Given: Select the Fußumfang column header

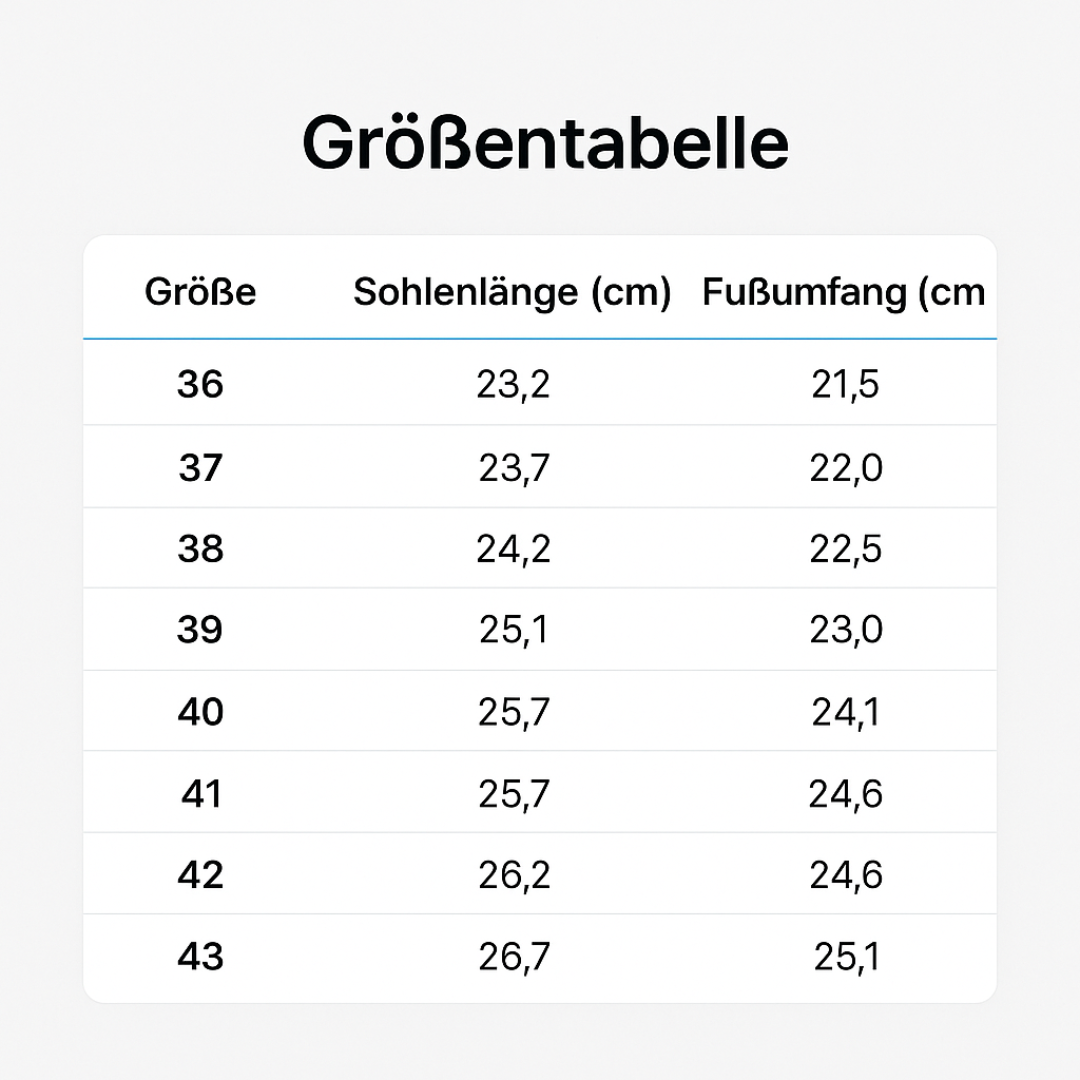Looking at the screenshot, I should [843, 292].
